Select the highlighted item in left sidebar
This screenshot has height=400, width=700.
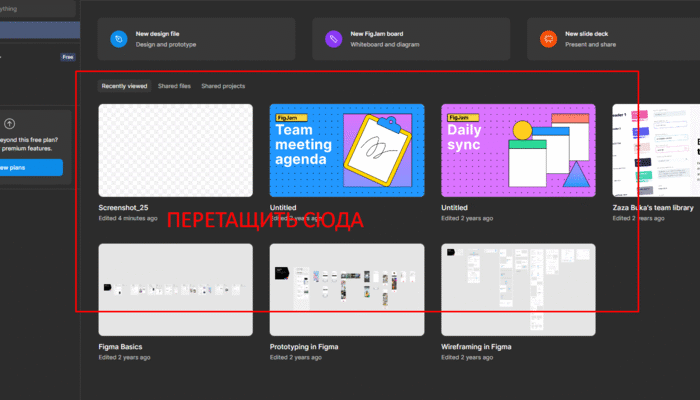[35, 32]
